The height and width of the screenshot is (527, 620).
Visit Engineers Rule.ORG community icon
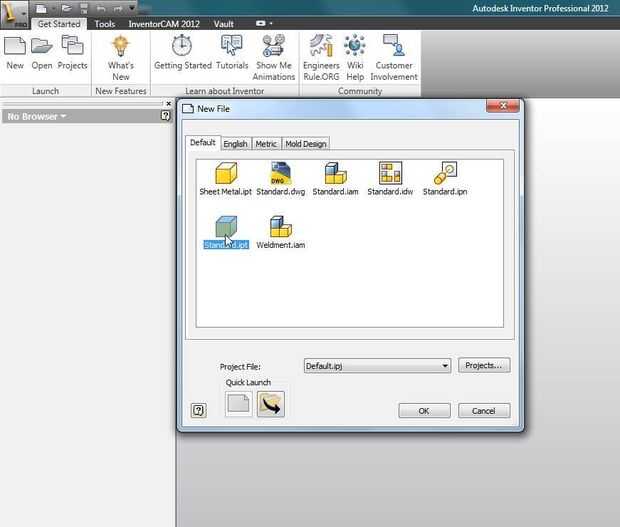click(x=321, y=58)
